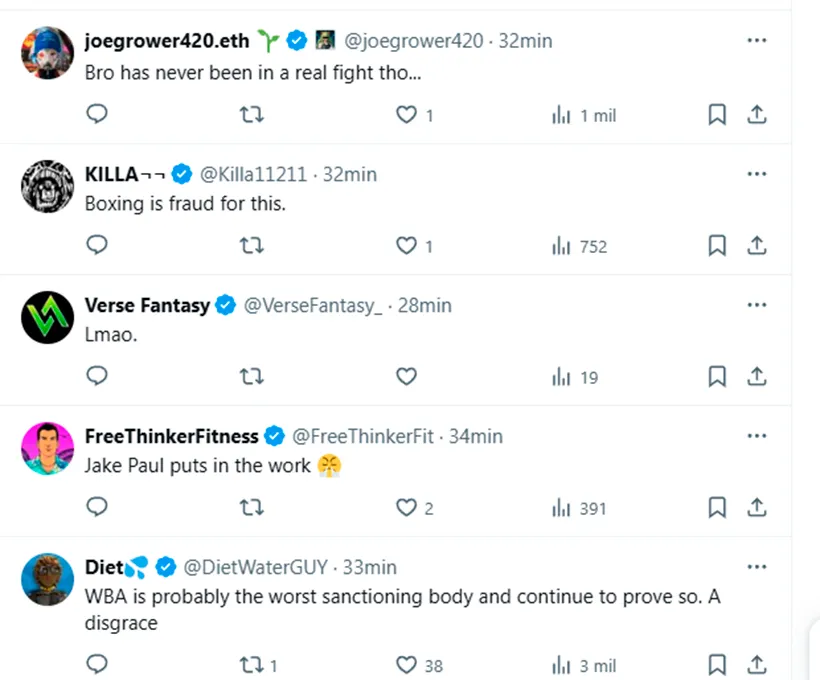Open the Verse Fantasy profile name link

click(147, 305)
